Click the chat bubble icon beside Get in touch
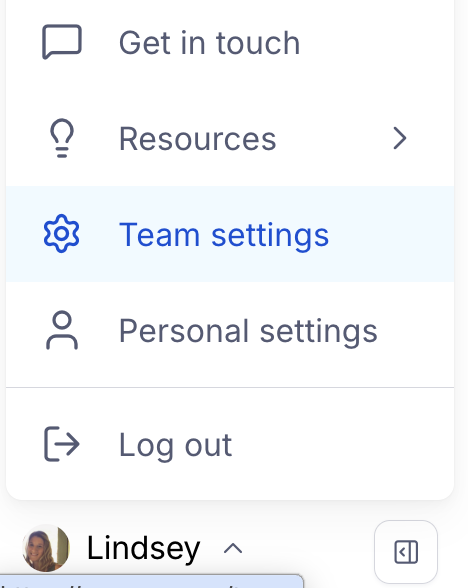This screenshot has width=468, height=588. [x=62, y=42]
